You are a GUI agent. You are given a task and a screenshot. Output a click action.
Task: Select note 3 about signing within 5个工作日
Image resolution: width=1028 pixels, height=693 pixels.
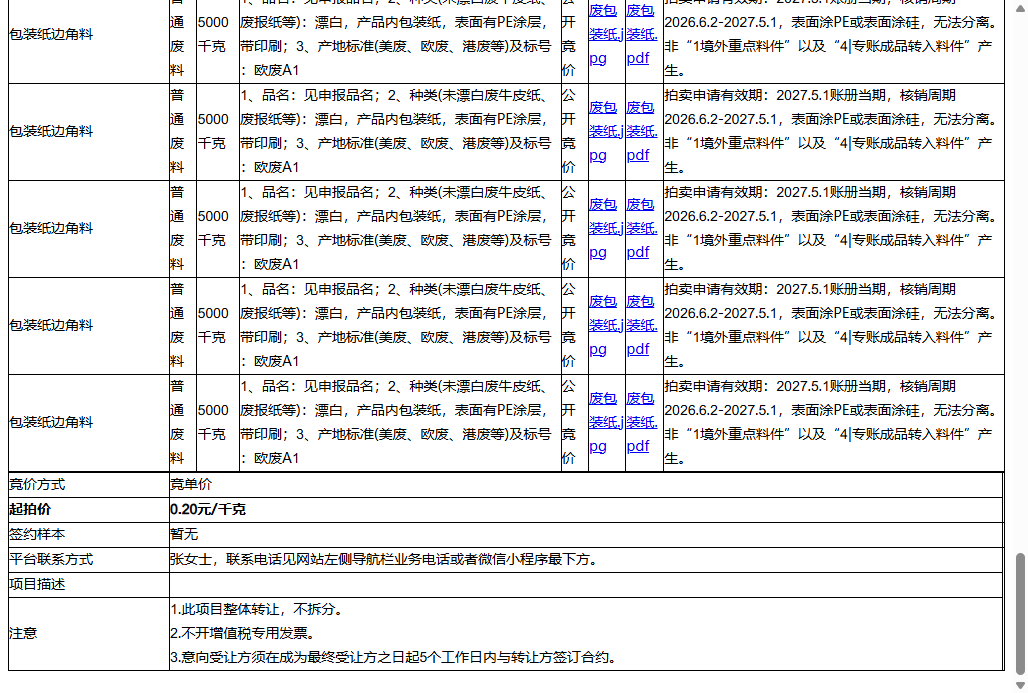(x=395, y=657)
